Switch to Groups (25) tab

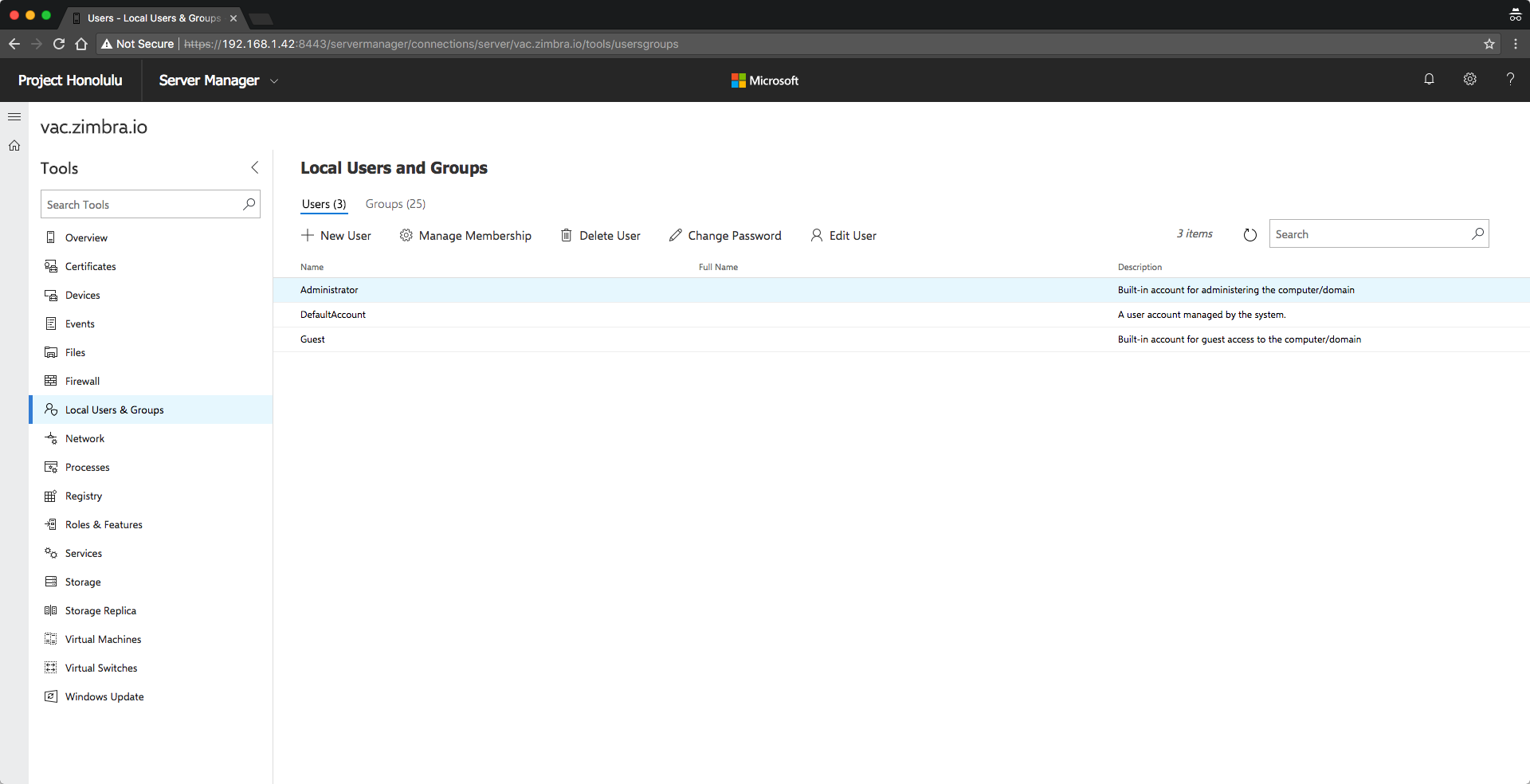click(x=395, y=204)
